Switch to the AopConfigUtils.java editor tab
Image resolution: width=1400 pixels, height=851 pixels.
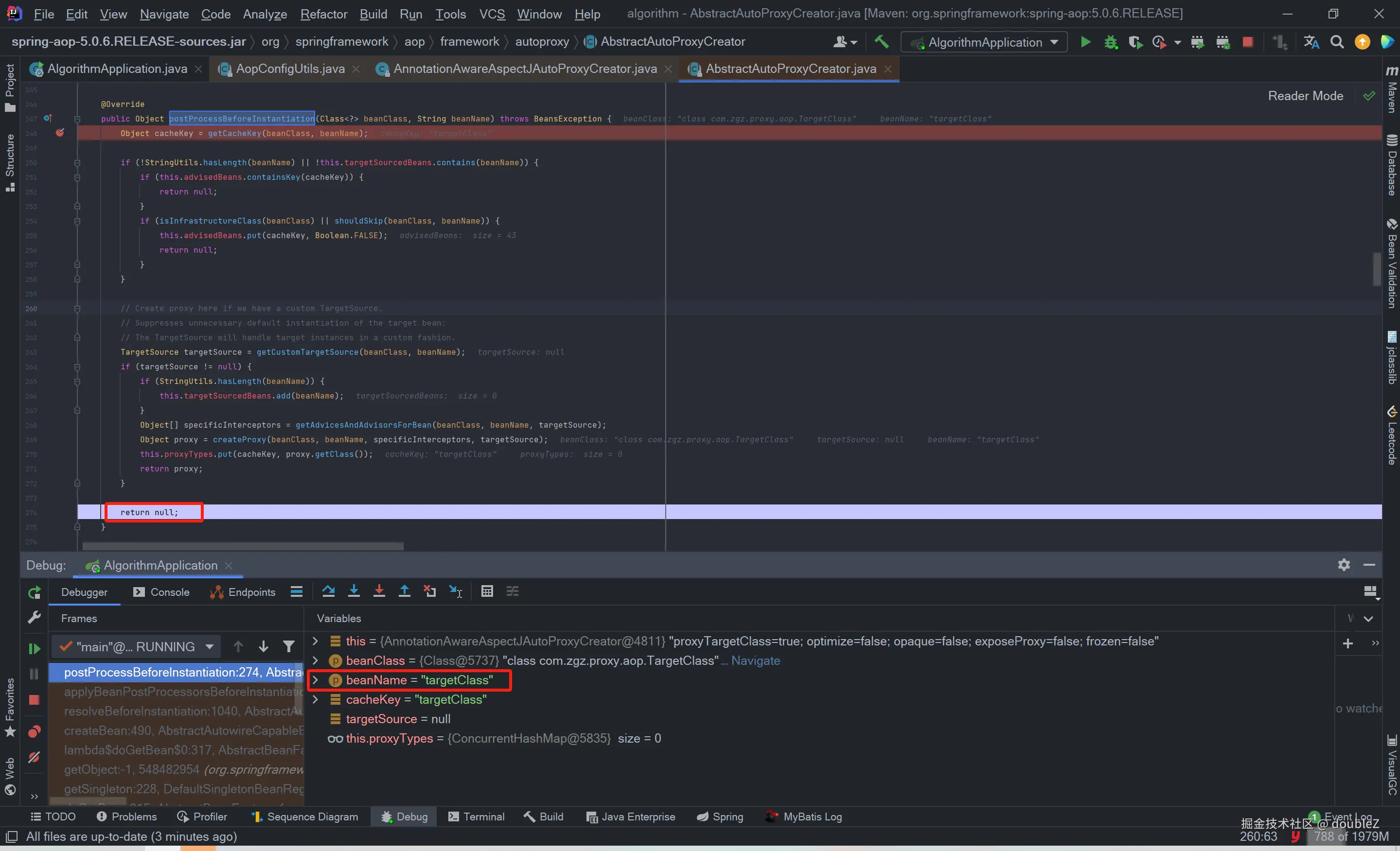[290, 69]
